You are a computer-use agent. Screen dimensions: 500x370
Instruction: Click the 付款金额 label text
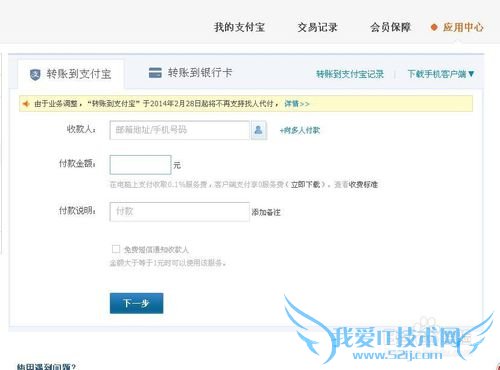tap(77, 163)
